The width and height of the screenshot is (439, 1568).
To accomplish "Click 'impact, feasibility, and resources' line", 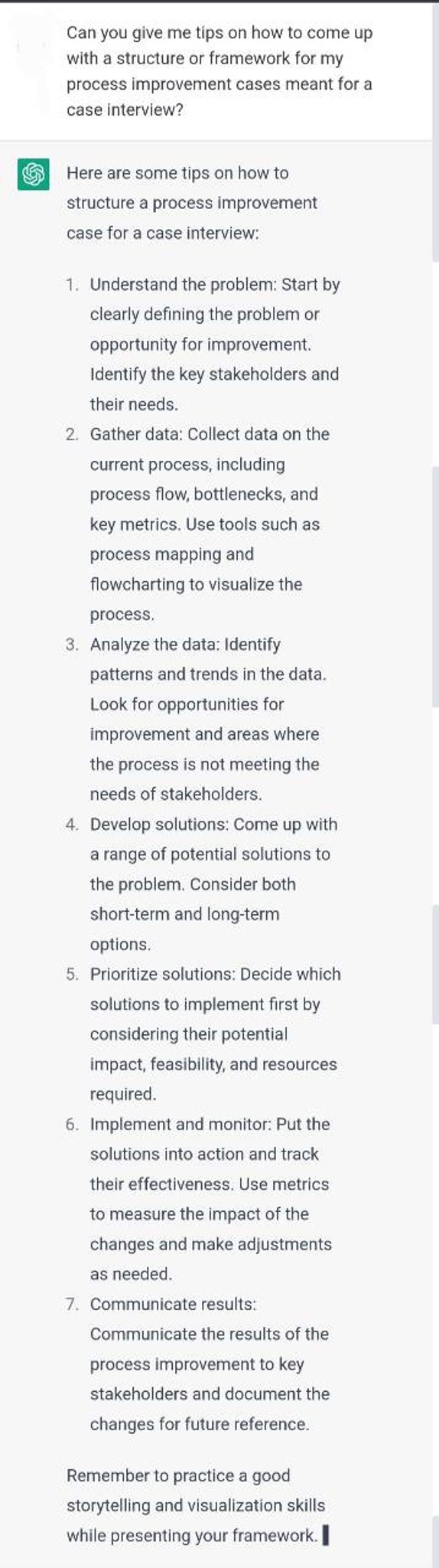I will tap(213, 1064).
